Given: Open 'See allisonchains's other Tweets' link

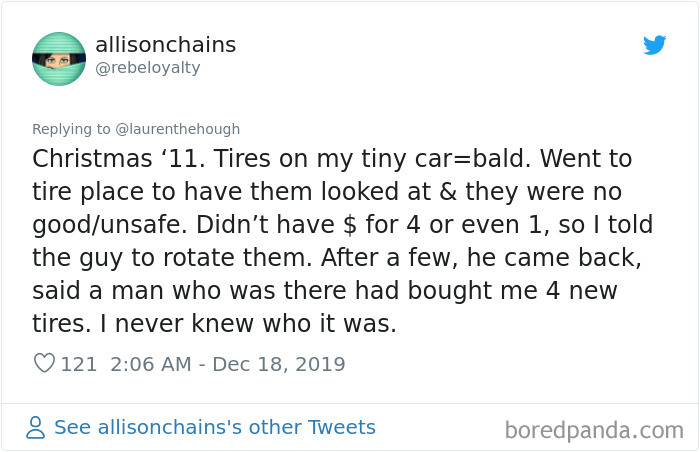Looking at the screenshot, I should pos(214,428).
